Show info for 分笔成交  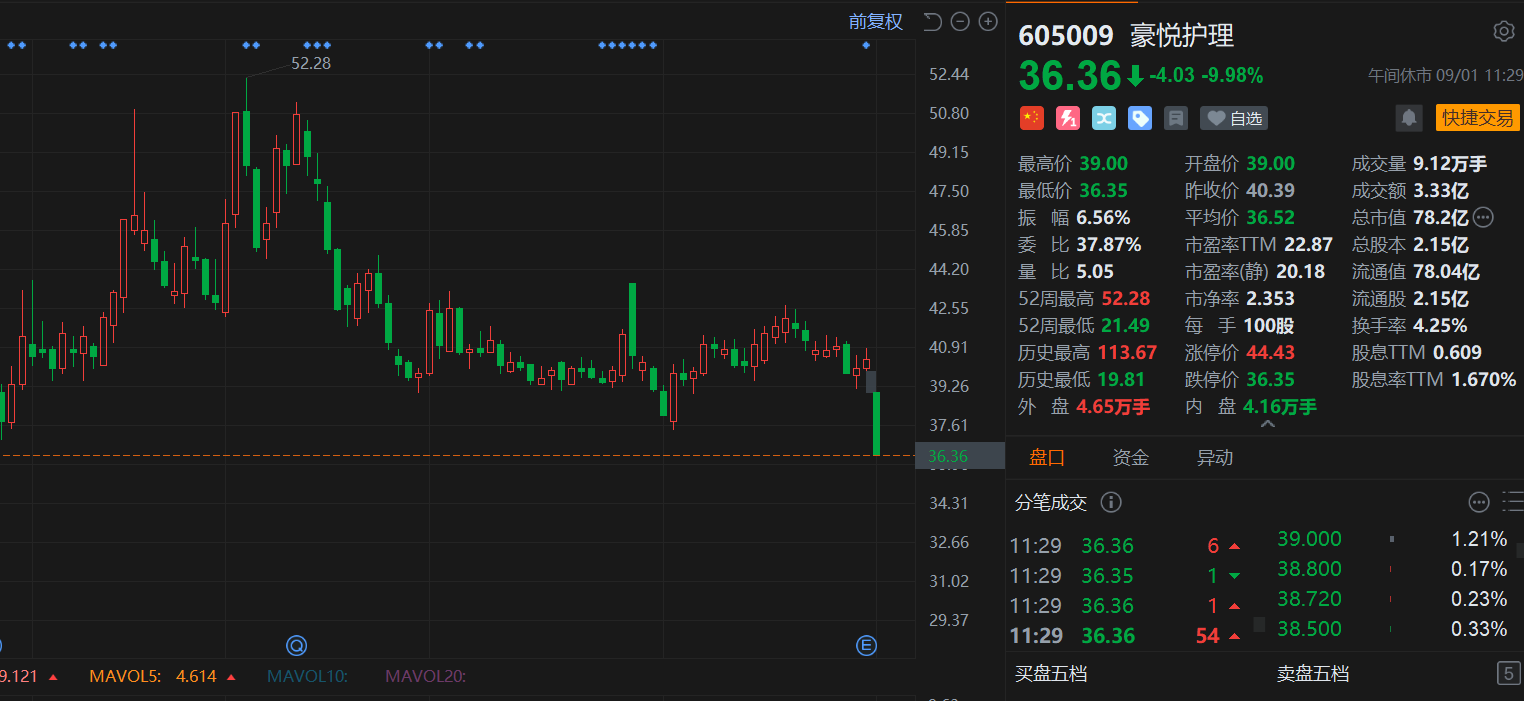coord(1111,502)
